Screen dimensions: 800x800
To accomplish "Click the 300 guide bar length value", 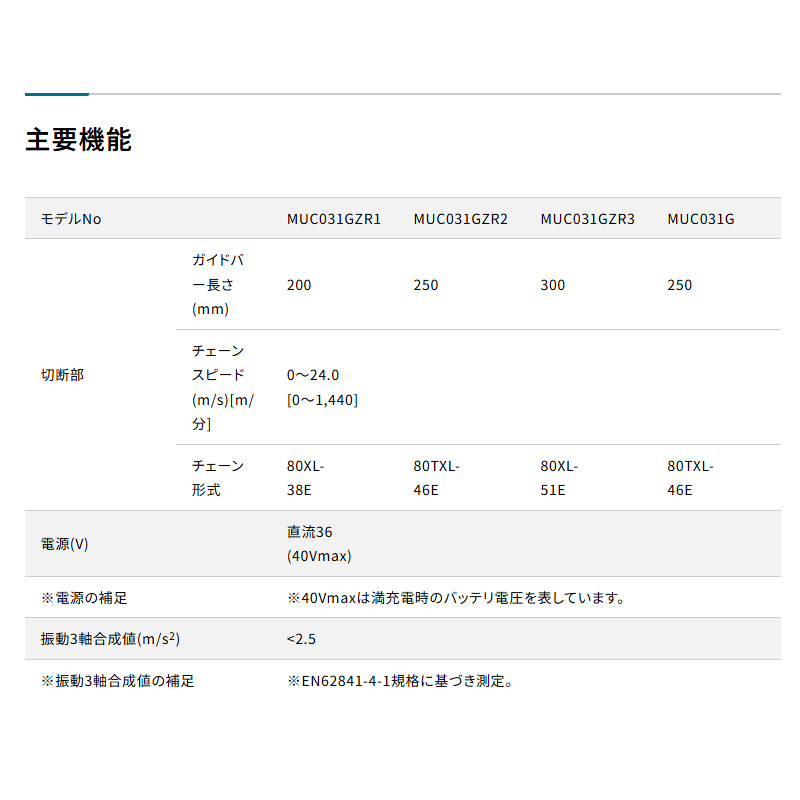I will pos(553,285).
